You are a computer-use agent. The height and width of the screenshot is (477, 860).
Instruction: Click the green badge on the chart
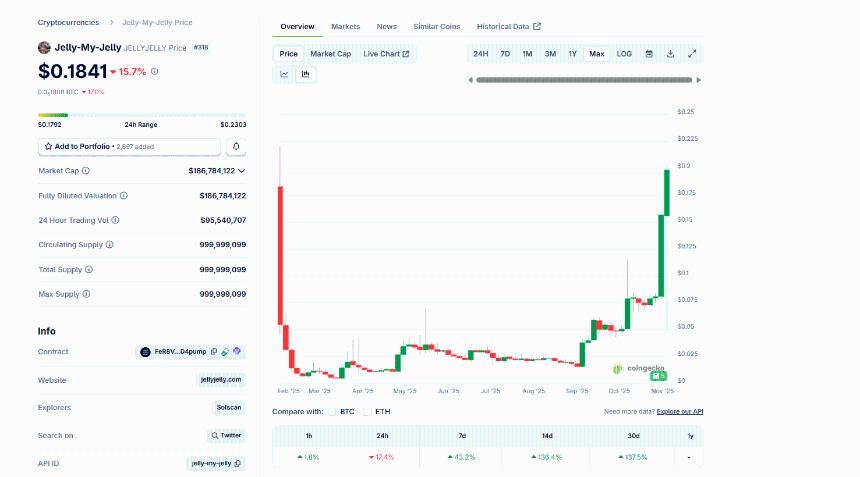[x=658, y=376]
